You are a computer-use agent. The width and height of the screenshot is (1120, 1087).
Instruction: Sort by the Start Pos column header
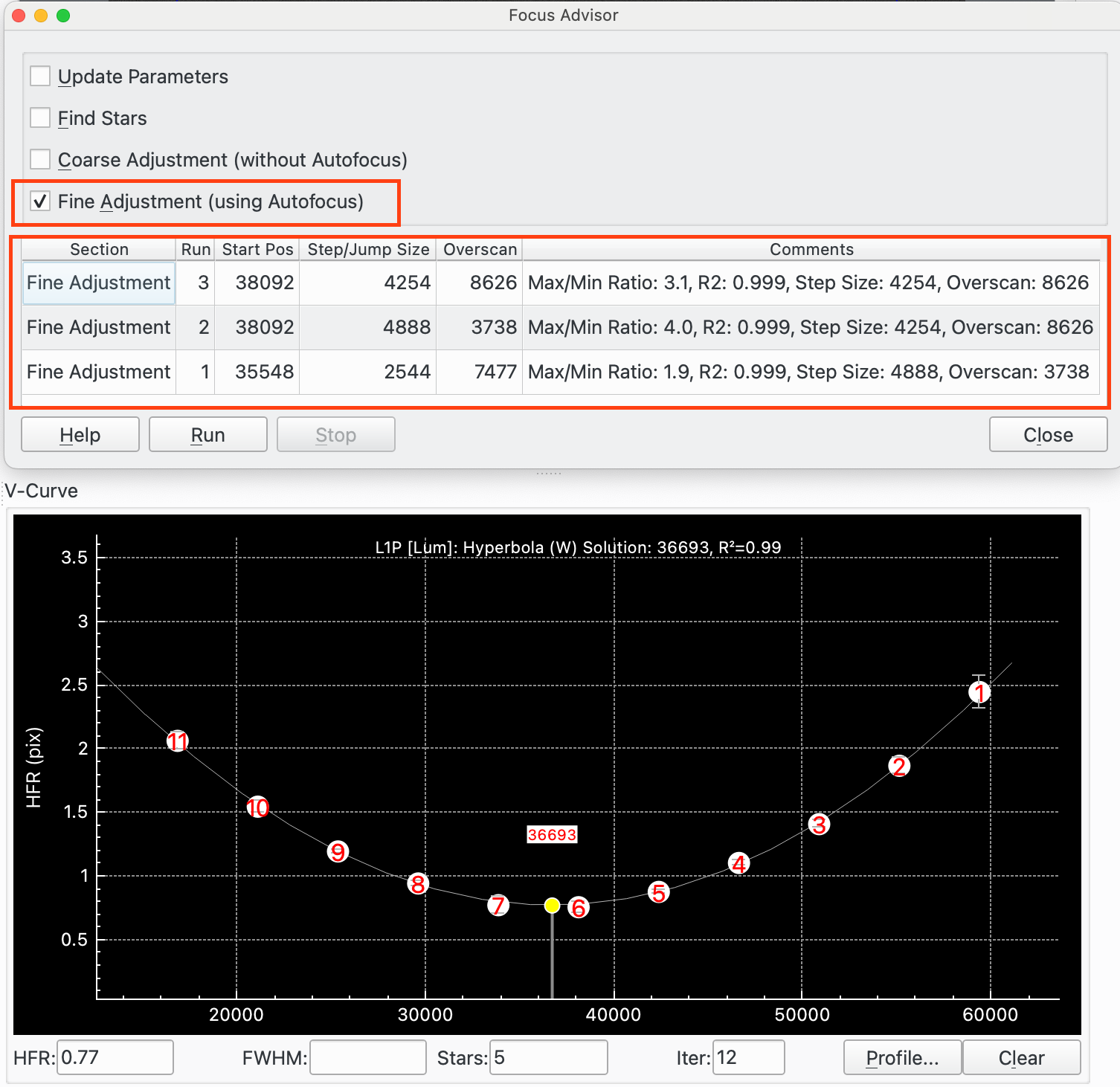tap(257, 250)
